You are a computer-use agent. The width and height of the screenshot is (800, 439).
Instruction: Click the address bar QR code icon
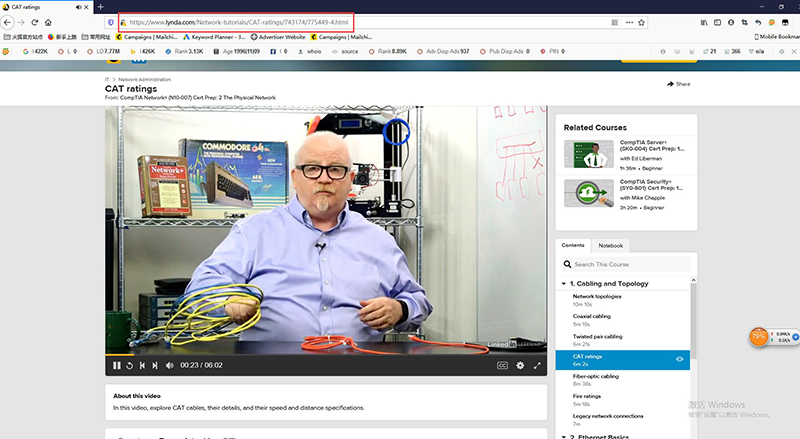614,22
